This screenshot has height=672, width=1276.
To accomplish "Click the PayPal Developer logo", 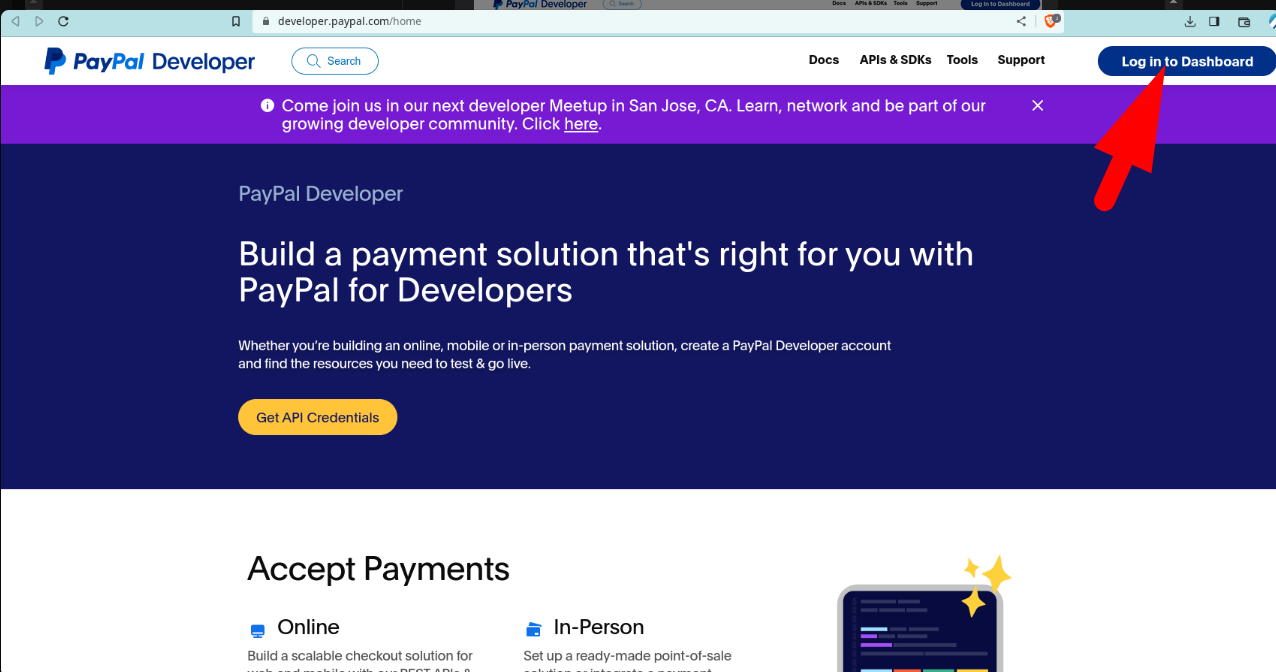I will (148, 61).
